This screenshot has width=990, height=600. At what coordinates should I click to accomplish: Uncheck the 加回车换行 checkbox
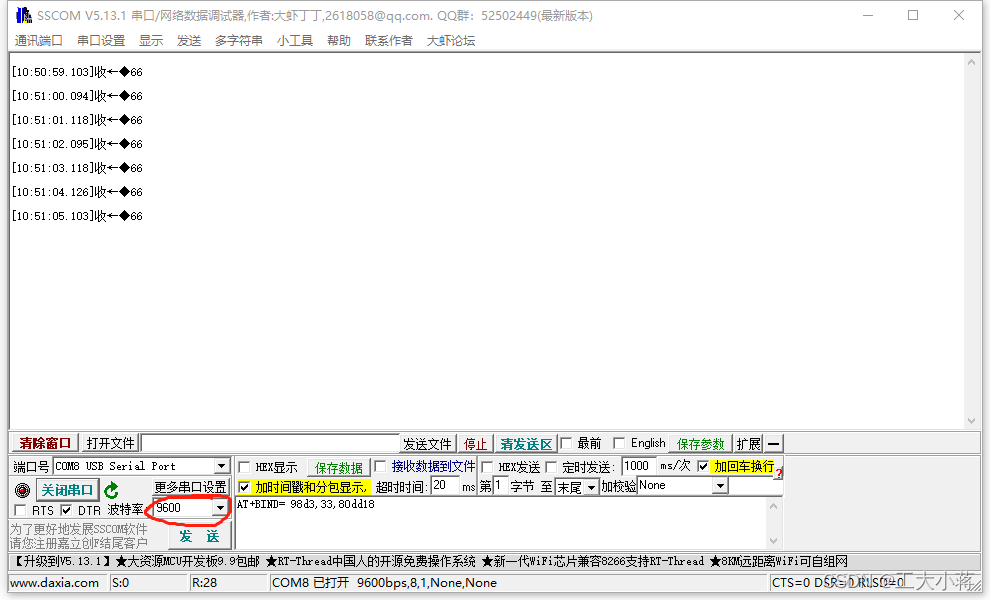tap(703, 466)
